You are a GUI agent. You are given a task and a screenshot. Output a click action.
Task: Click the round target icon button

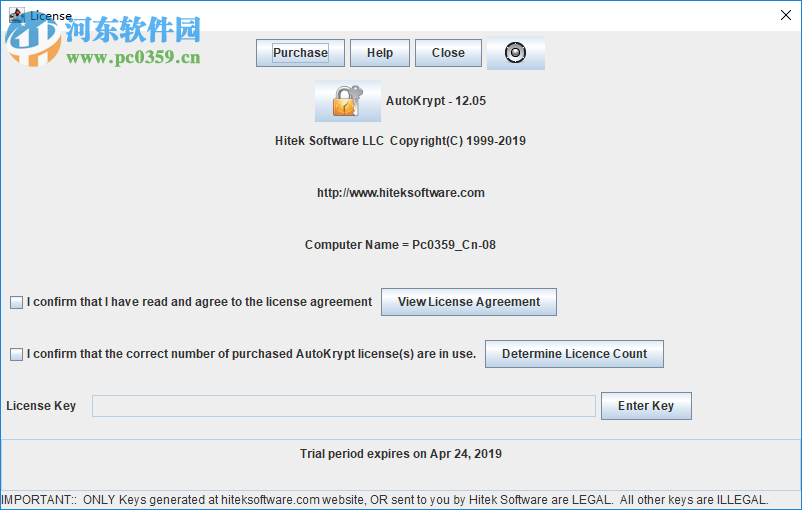coord(516,53)
